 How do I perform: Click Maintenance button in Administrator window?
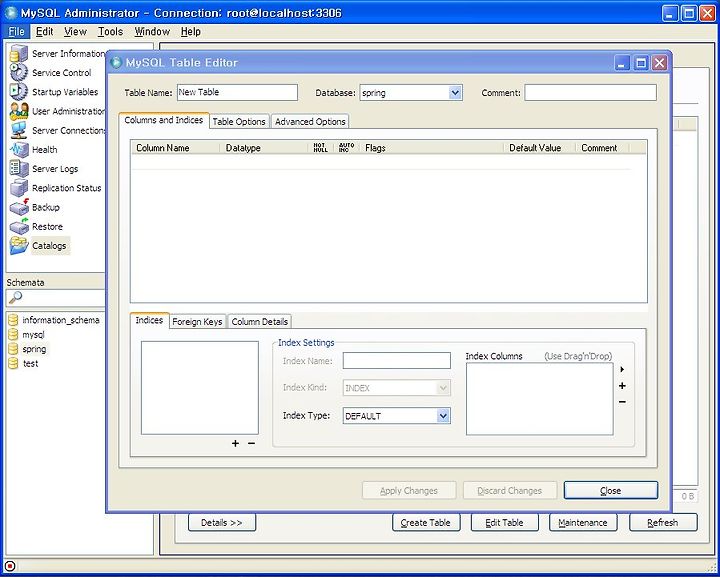click(583, 523)
